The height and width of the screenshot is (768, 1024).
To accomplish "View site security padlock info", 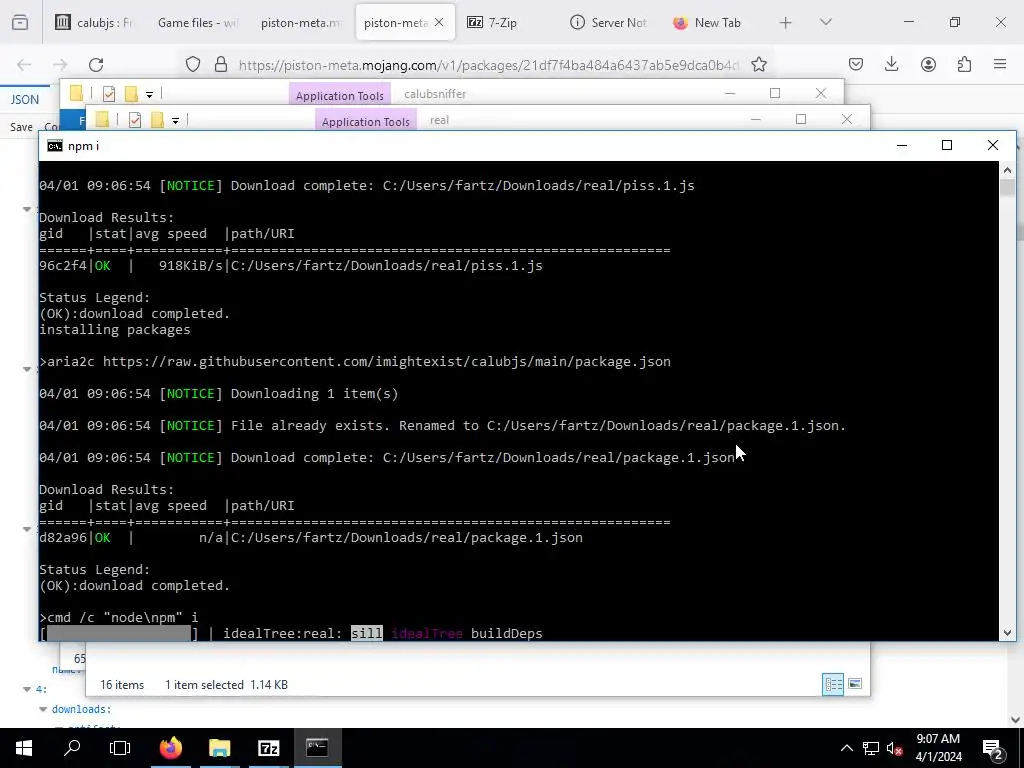I will coord(221,64).
